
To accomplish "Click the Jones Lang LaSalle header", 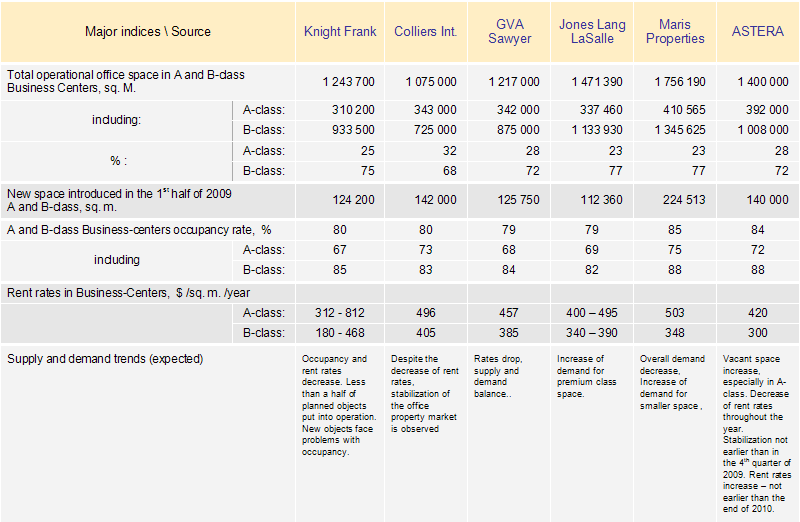I will coord(592,32).
